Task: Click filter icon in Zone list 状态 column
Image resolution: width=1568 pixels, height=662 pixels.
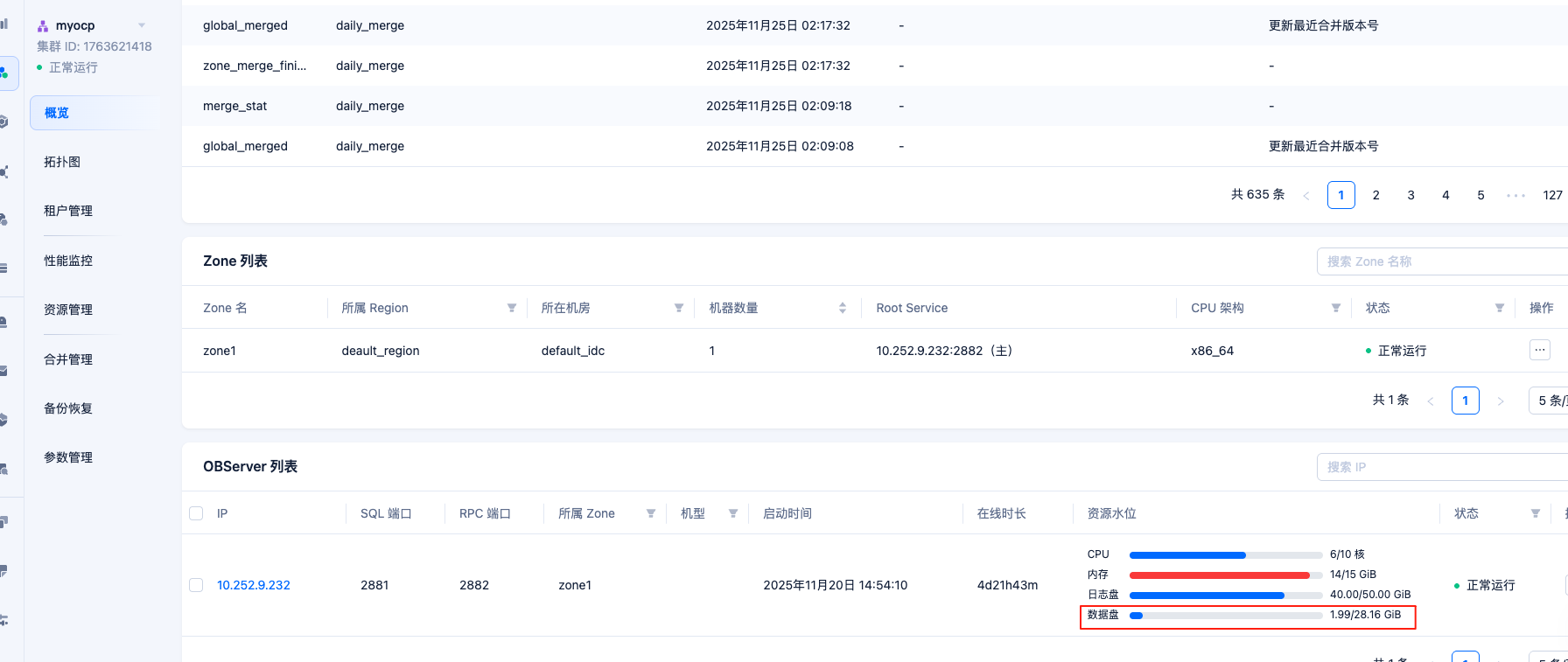Action: click(1500, 308)
